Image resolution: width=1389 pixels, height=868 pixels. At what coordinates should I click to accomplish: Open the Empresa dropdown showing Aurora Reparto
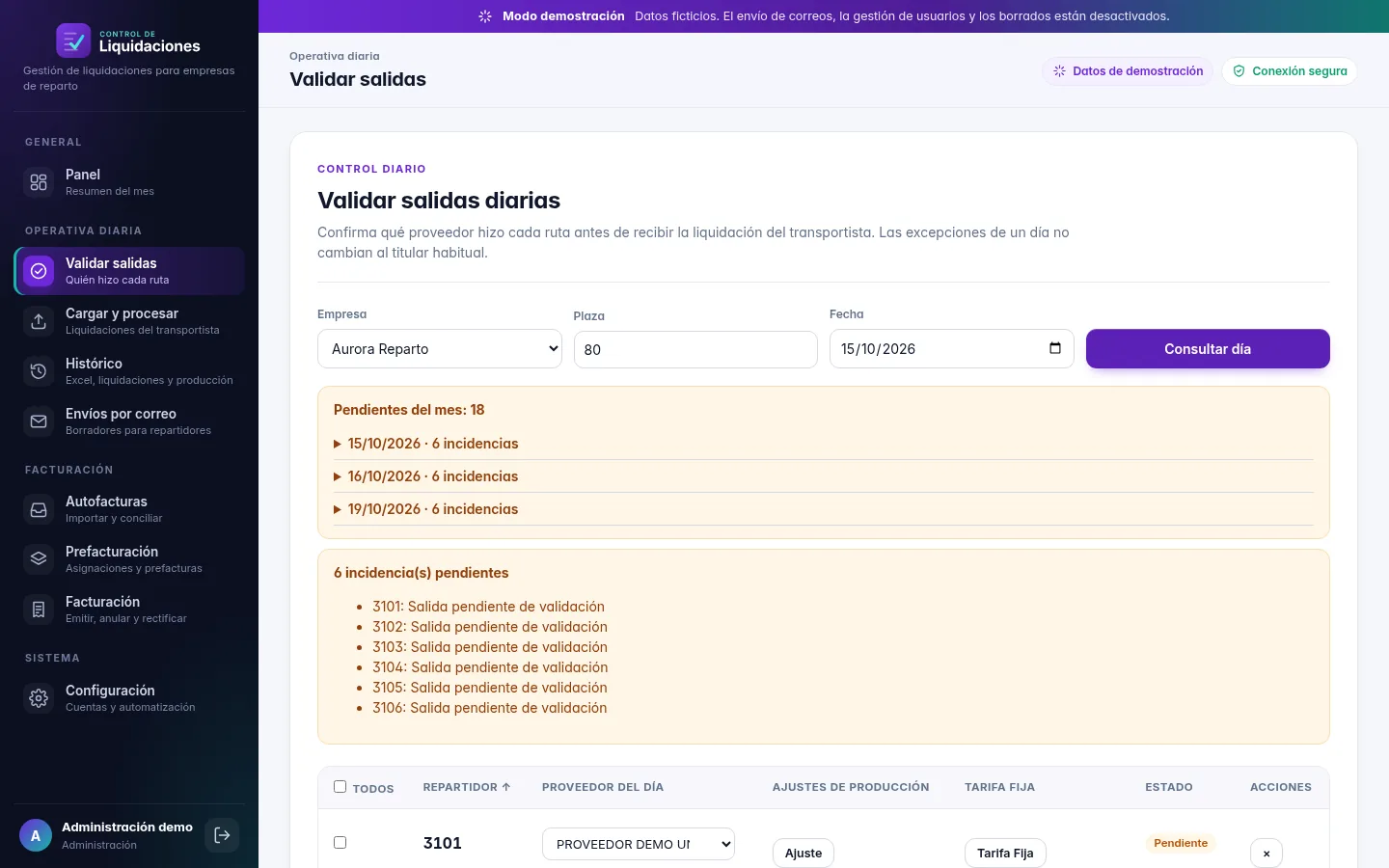tap(440, 349)
